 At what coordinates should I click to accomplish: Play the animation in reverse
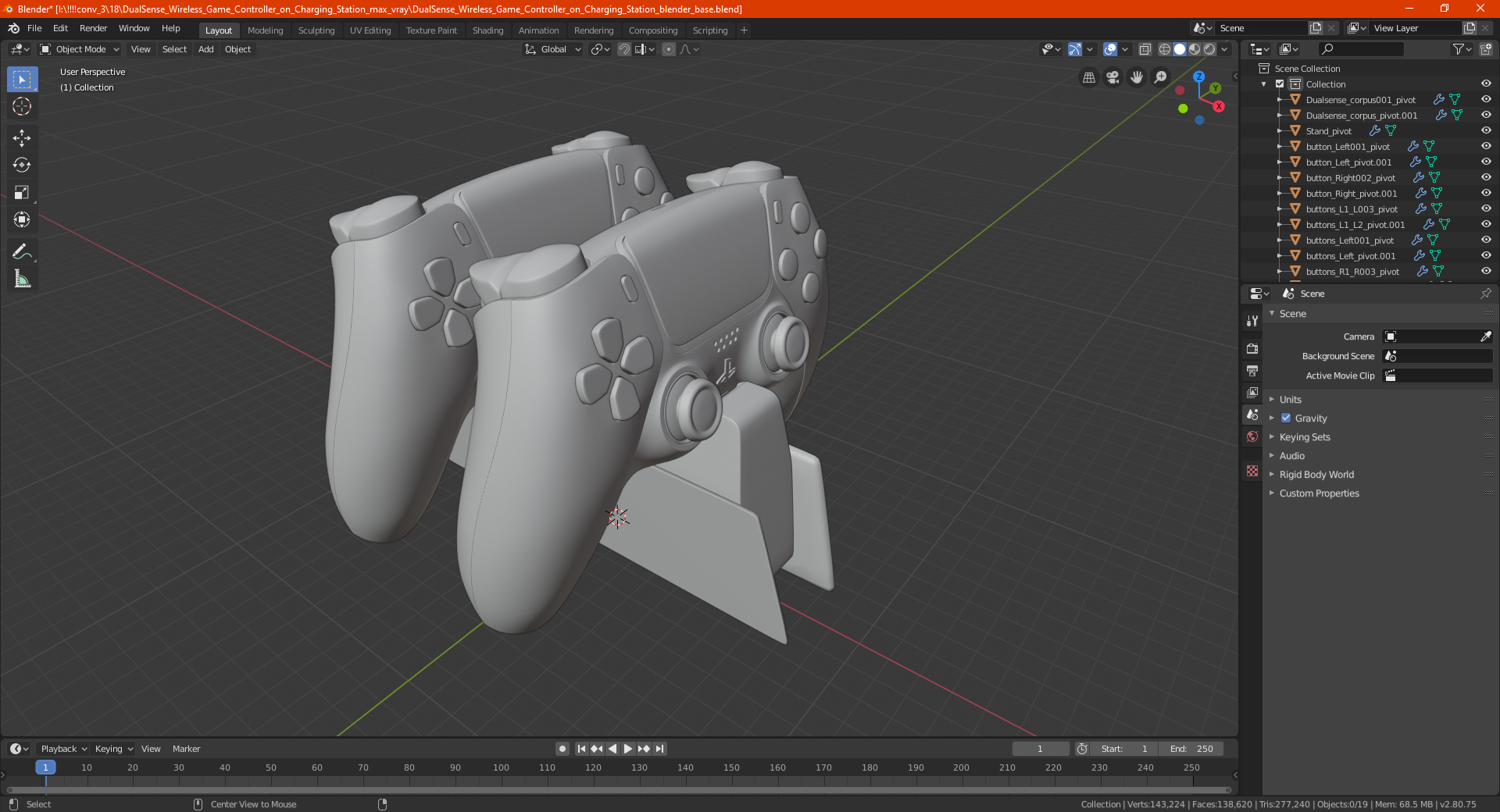(x=612, y=749)
